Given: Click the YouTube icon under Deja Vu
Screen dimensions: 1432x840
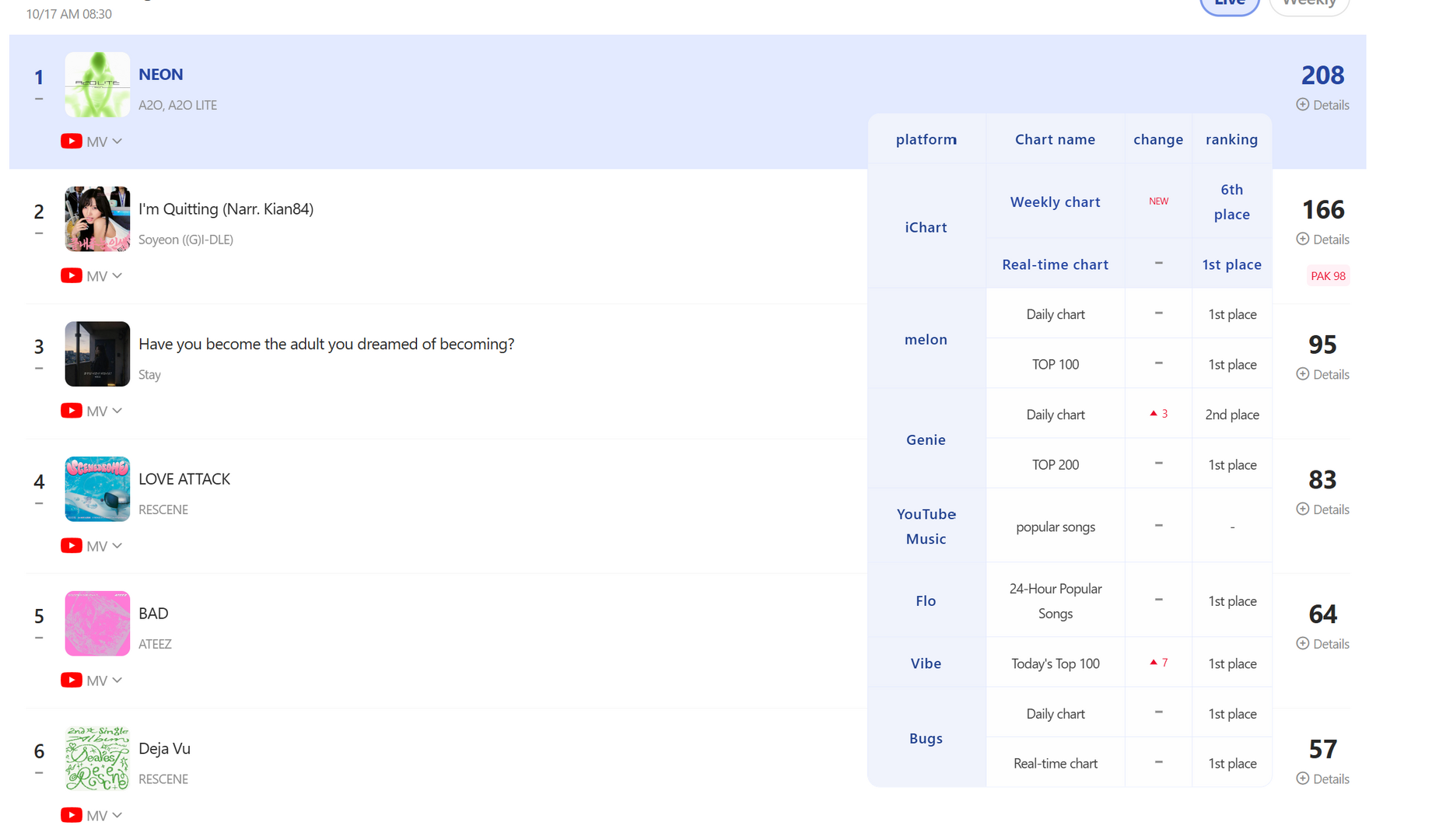Looking at the screenshot, I should (72, 815).
